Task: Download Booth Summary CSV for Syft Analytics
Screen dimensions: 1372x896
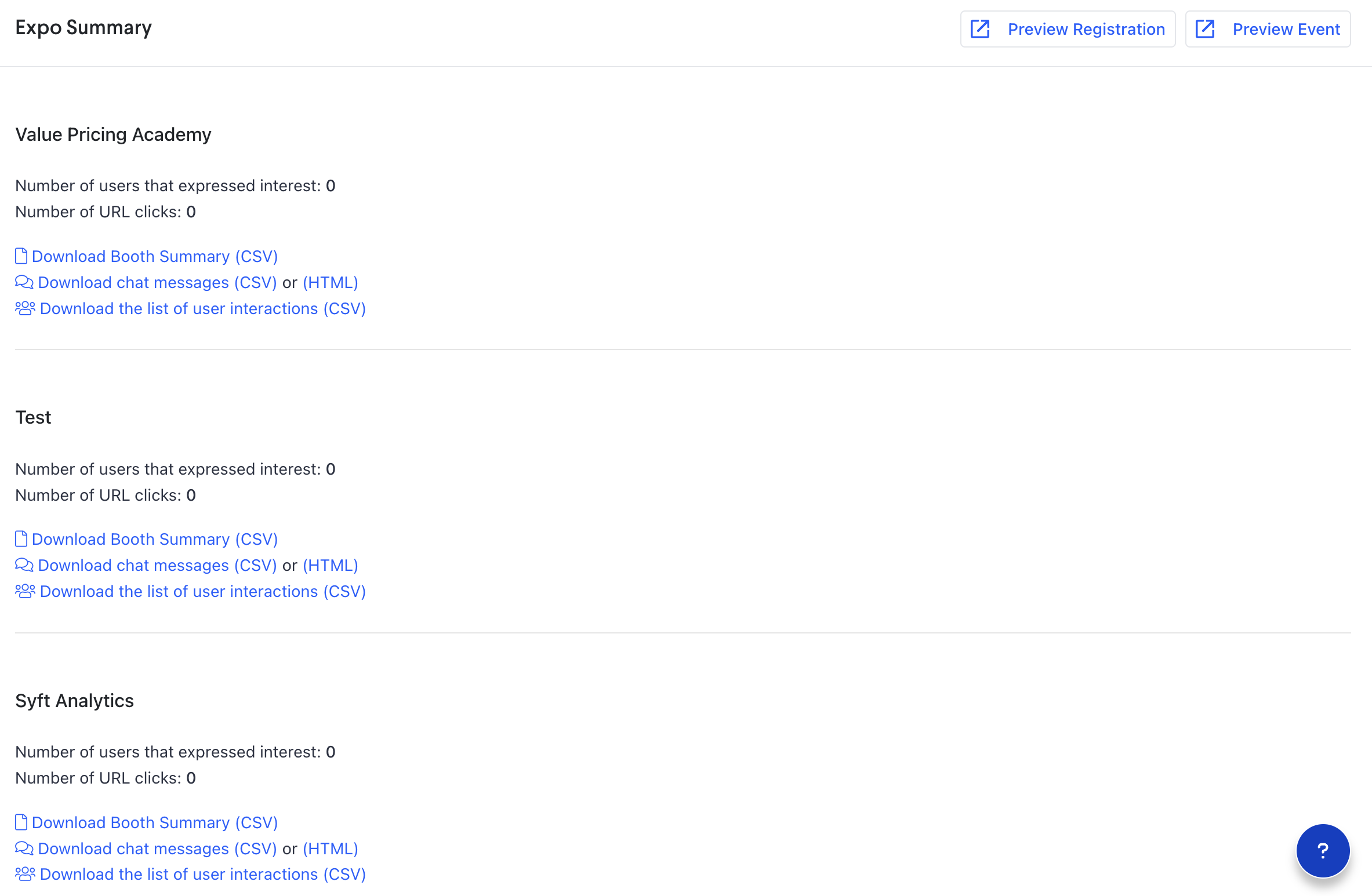Action: click(x=155, y=822)
